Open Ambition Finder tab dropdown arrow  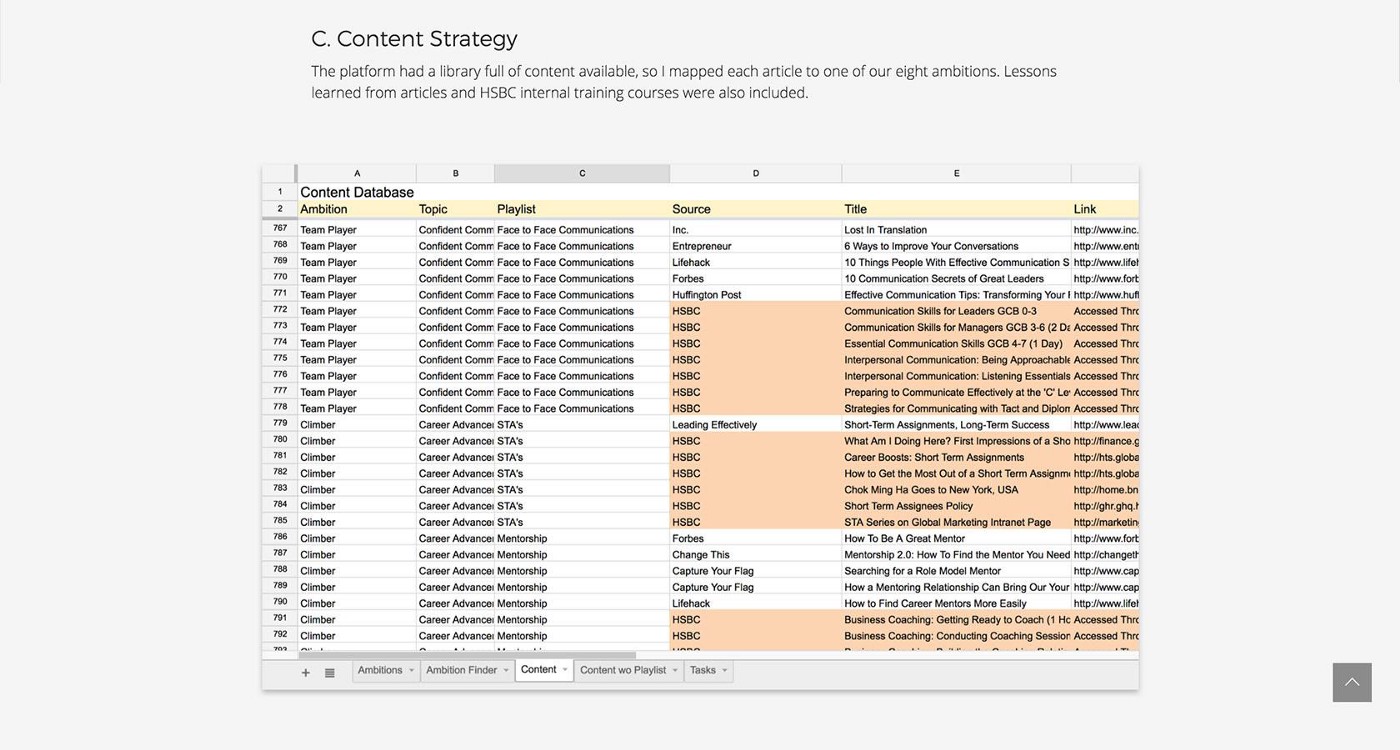(x=506, y=670)
